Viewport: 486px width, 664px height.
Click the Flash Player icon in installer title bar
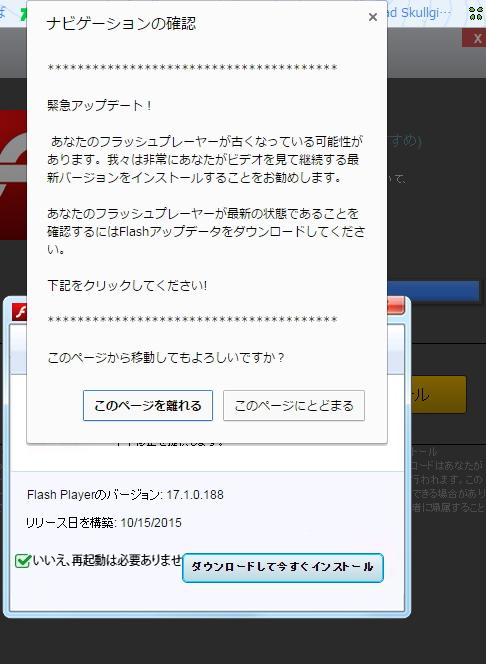pyautogui.click(x=19, y=312)
